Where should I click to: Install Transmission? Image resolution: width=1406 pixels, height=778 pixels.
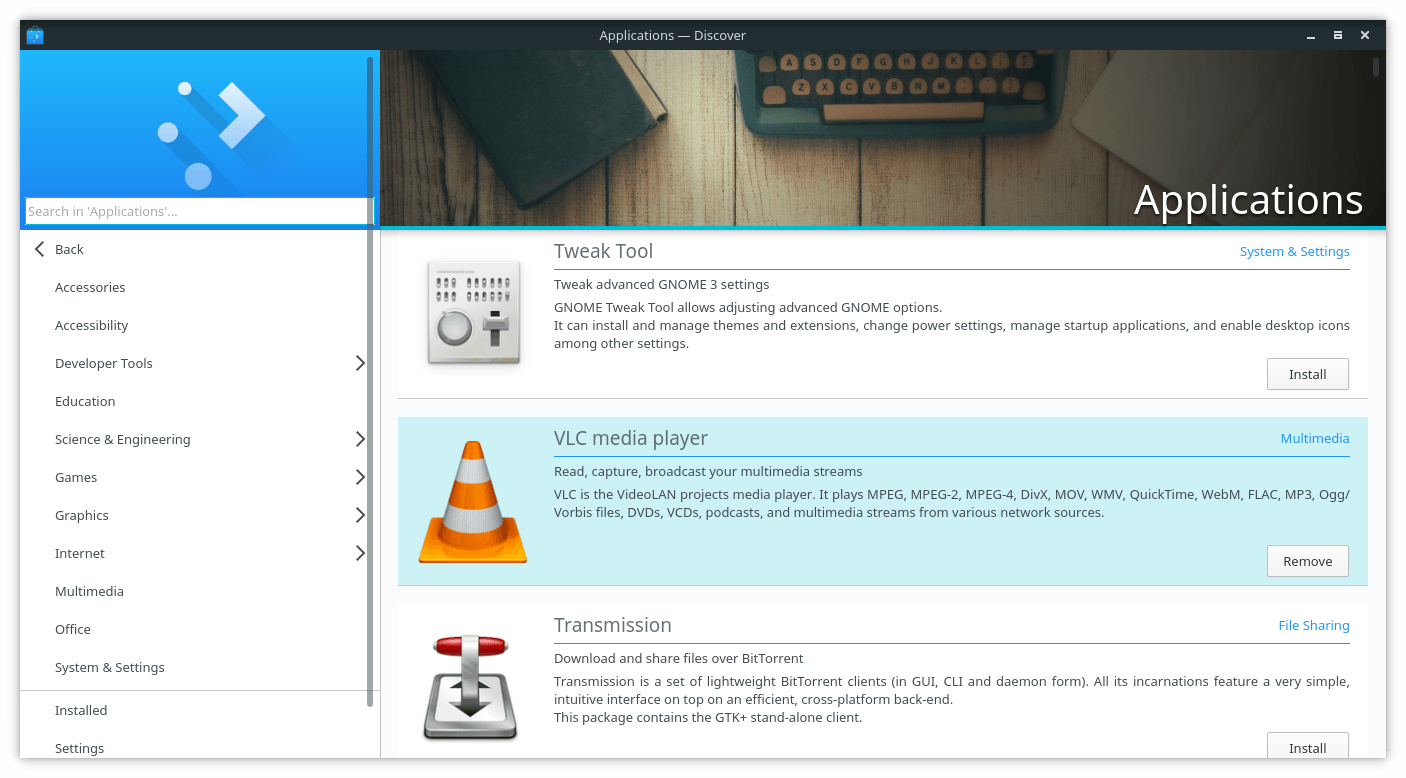point(1307,746)
